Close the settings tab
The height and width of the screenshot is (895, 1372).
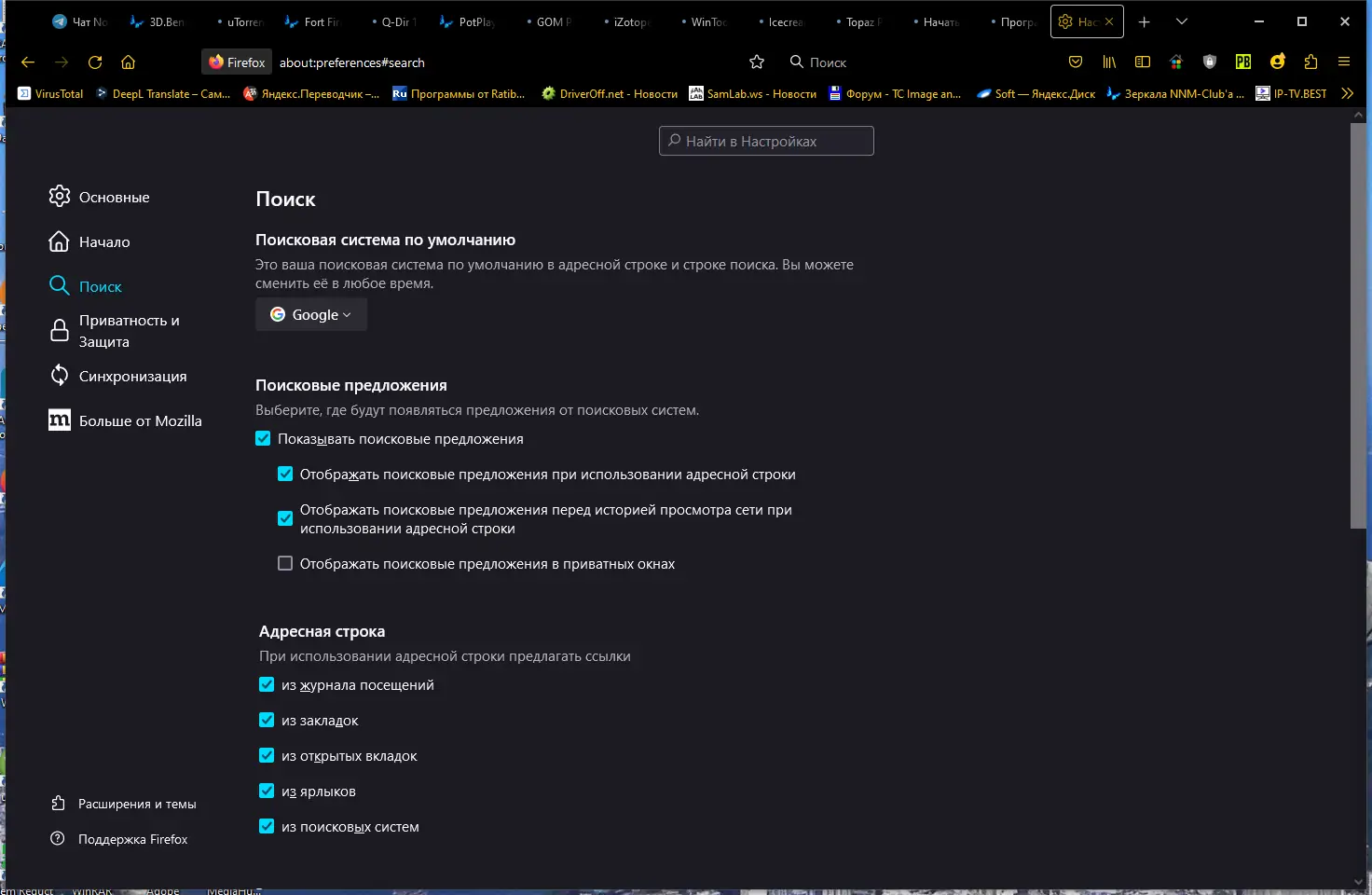pos(1109,21)
